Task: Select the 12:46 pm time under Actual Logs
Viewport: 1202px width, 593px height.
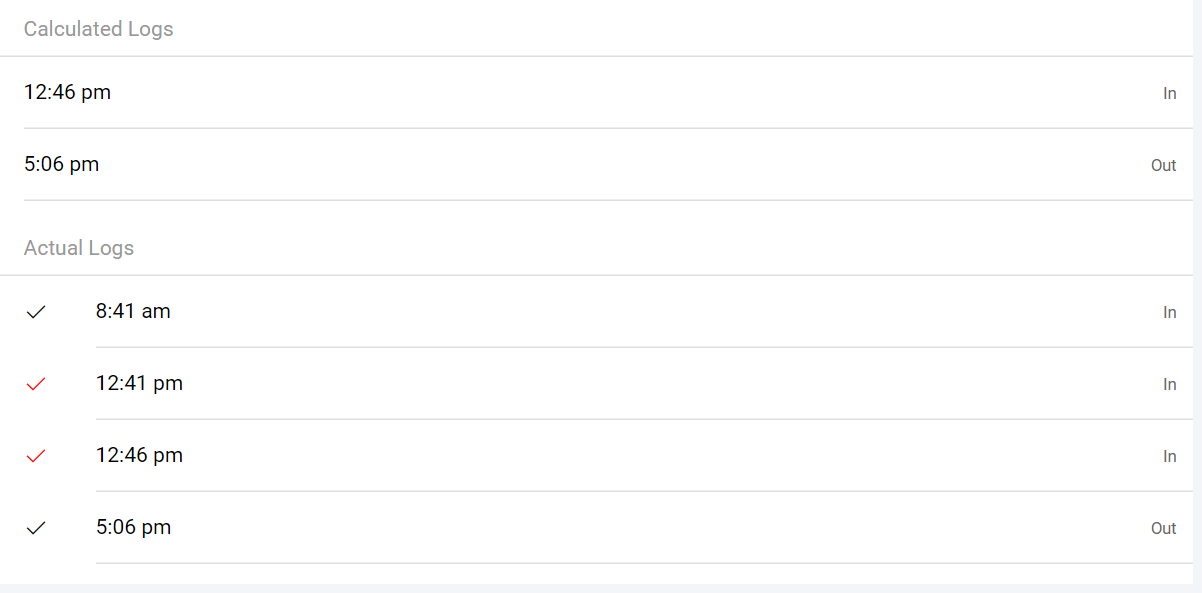Action: pyautogui.click(x=139, y=455)
